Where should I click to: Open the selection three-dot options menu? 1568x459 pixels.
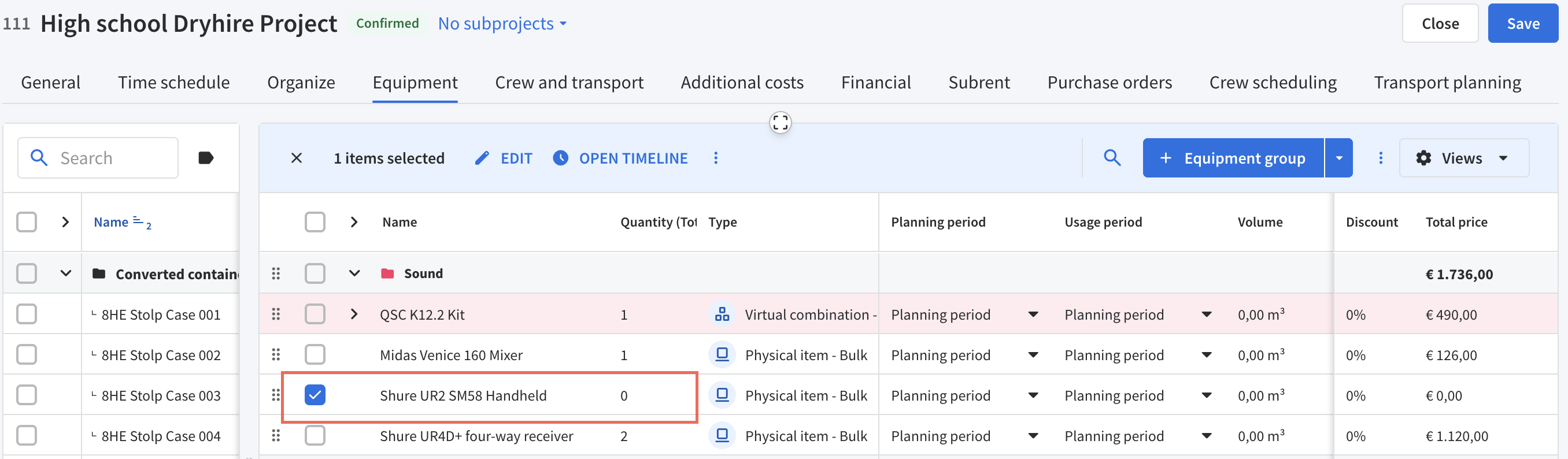(715, 158)
